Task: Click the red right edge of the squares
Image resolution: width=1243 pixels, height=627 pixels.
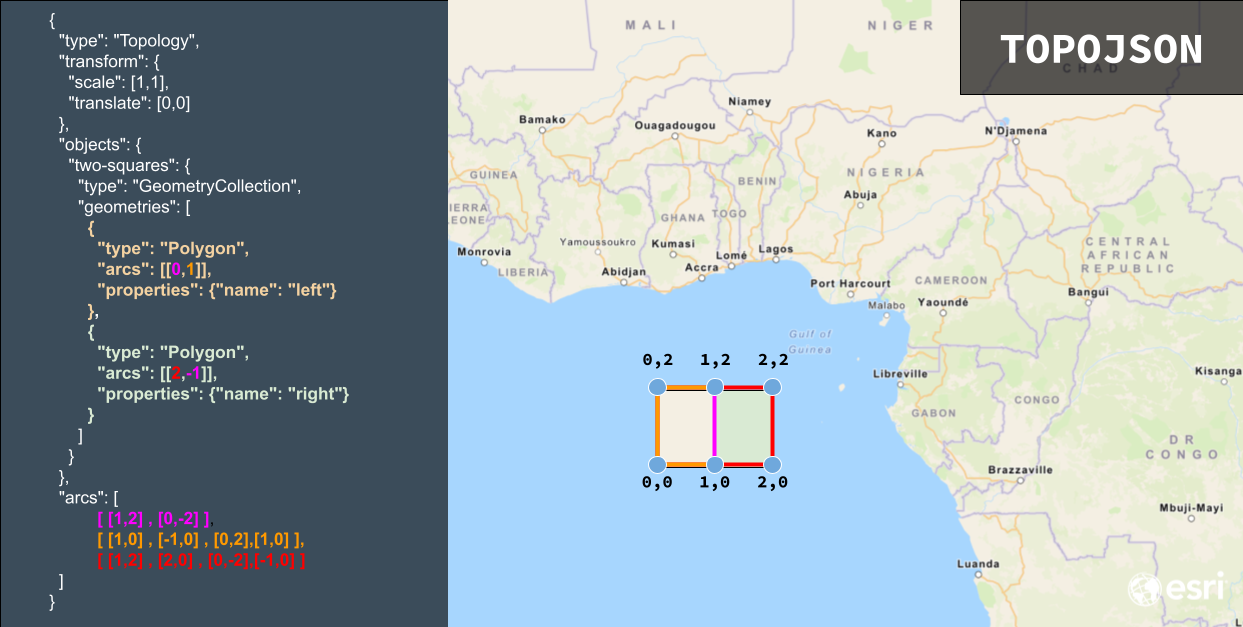Action: coord(773,426)
